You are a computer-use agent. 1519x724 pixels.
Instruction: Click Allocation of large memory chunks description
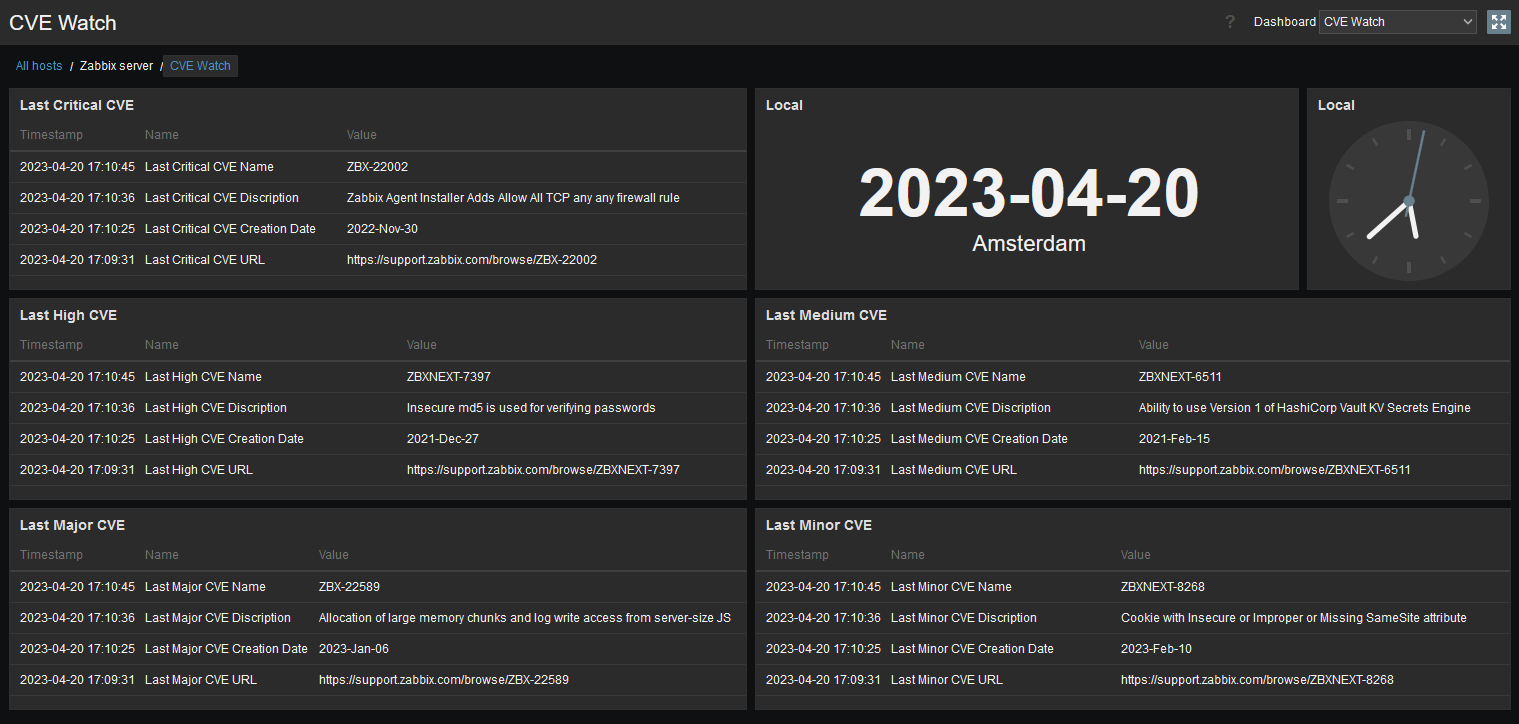pyautogui.click(x=525, y=618)
